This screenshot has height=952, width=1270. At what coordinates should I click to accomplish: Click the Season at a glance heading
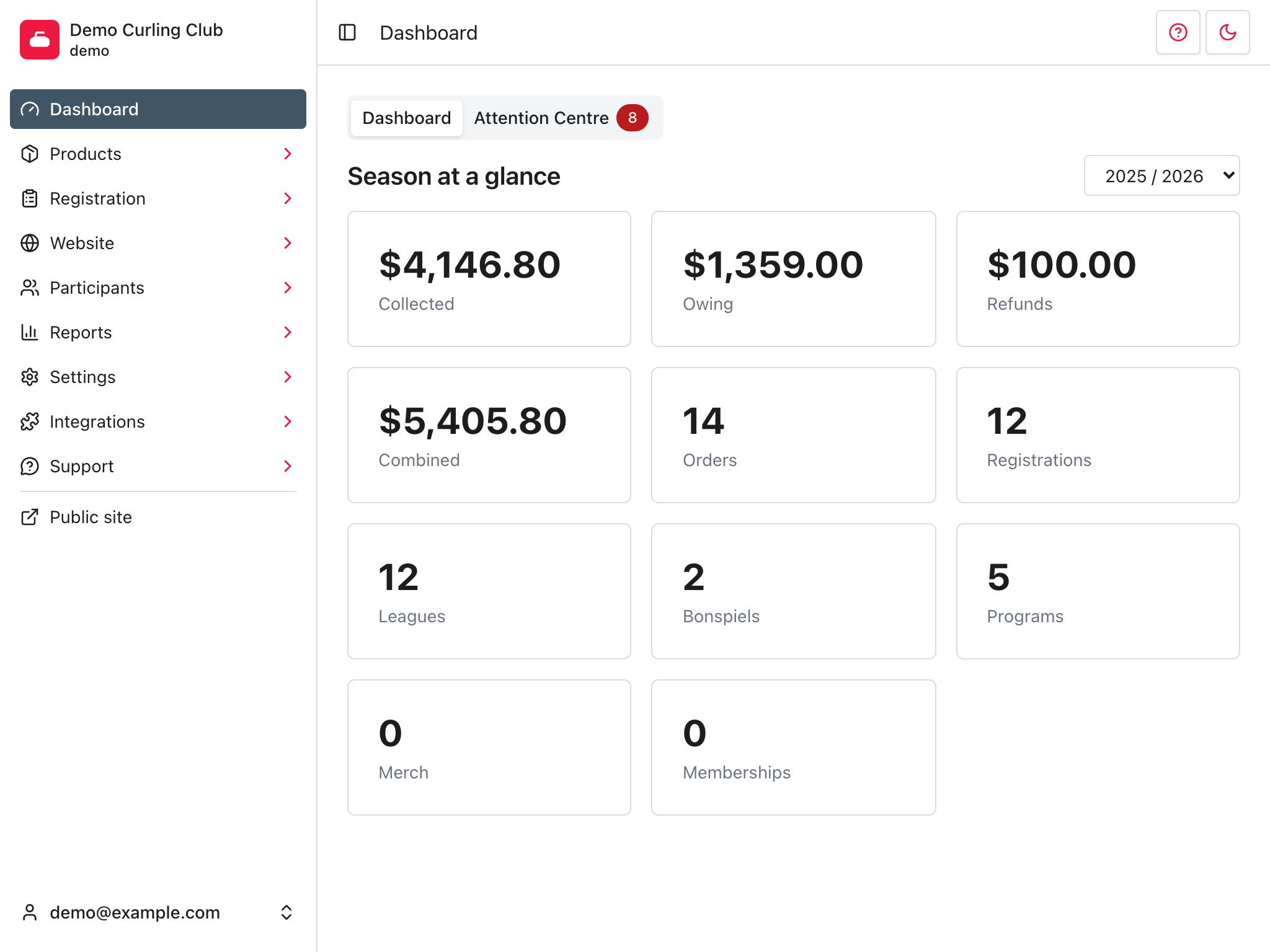[x=454, y=177]
